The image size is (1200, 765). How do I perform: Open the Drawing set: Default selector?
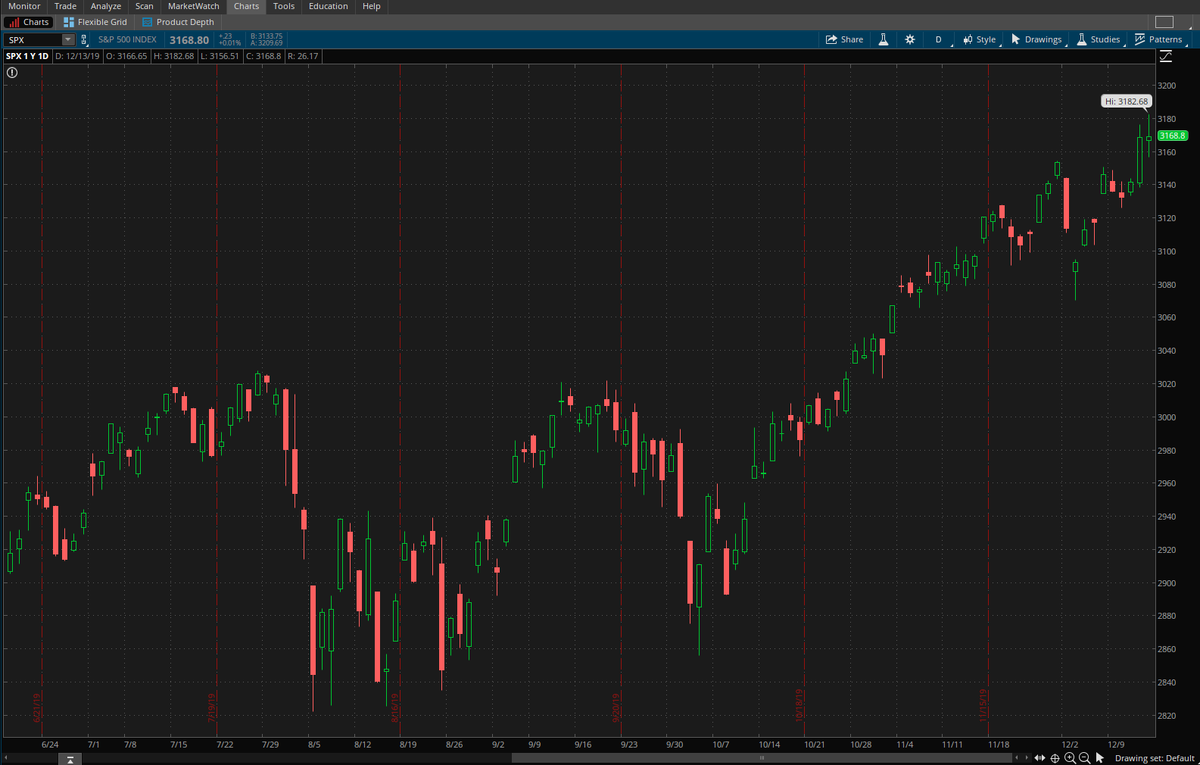[x=1155, y=758]
